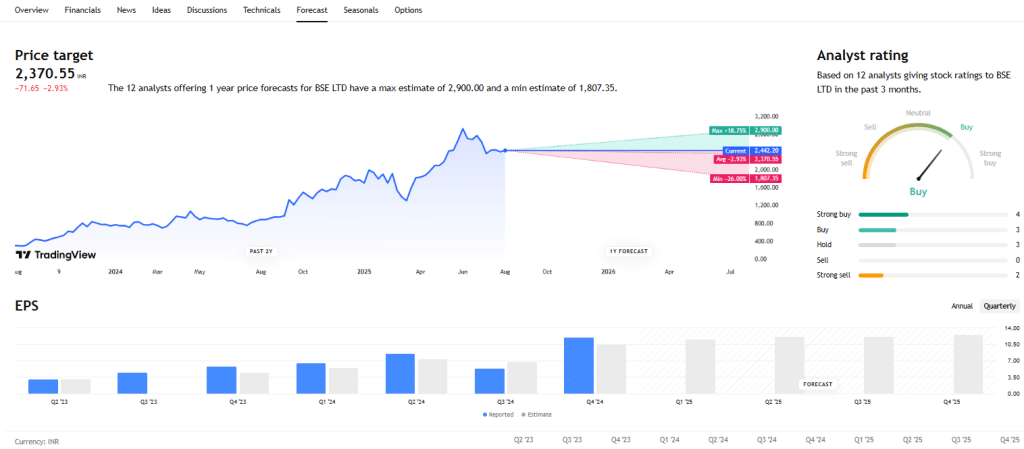Click the Strong buy rating bar
The width and height of the screenshot is (1024, 449).
[932, 214]
